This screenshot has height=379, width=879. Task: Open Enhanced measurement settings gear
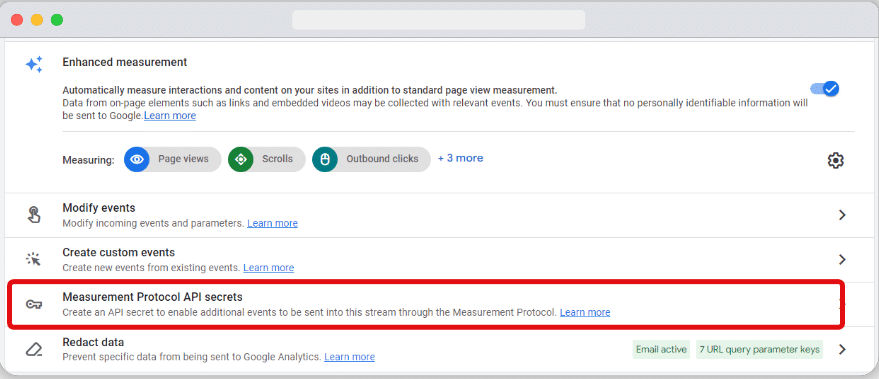point(835,160)
